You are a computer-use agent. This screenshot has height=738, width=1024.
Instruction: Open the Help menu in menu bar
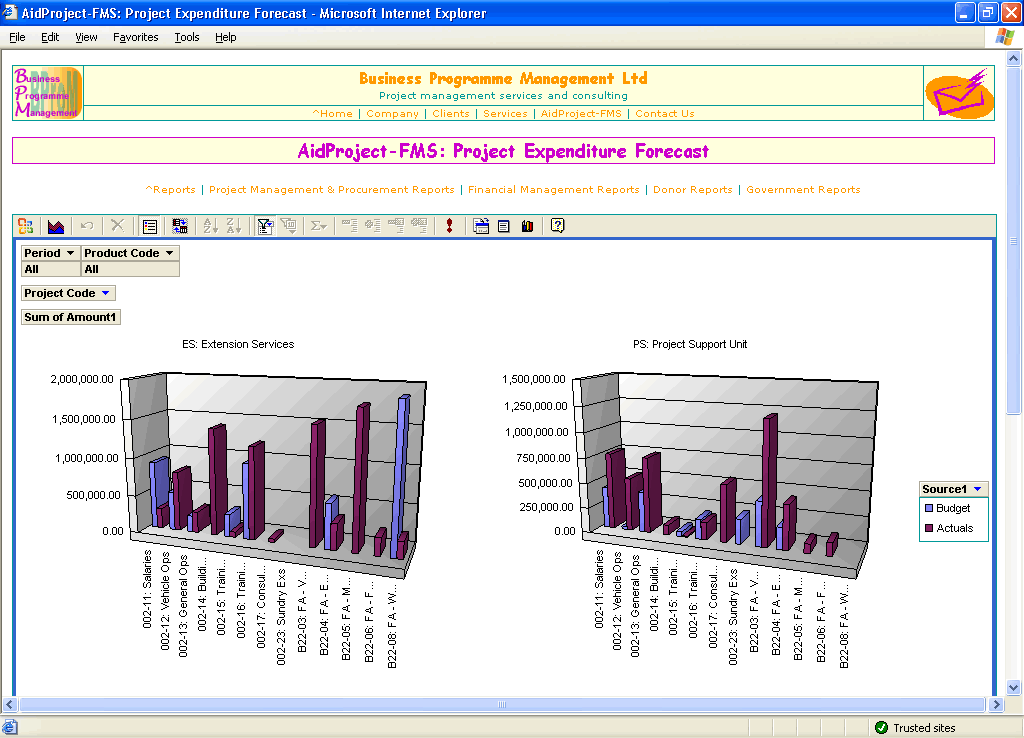225,37
